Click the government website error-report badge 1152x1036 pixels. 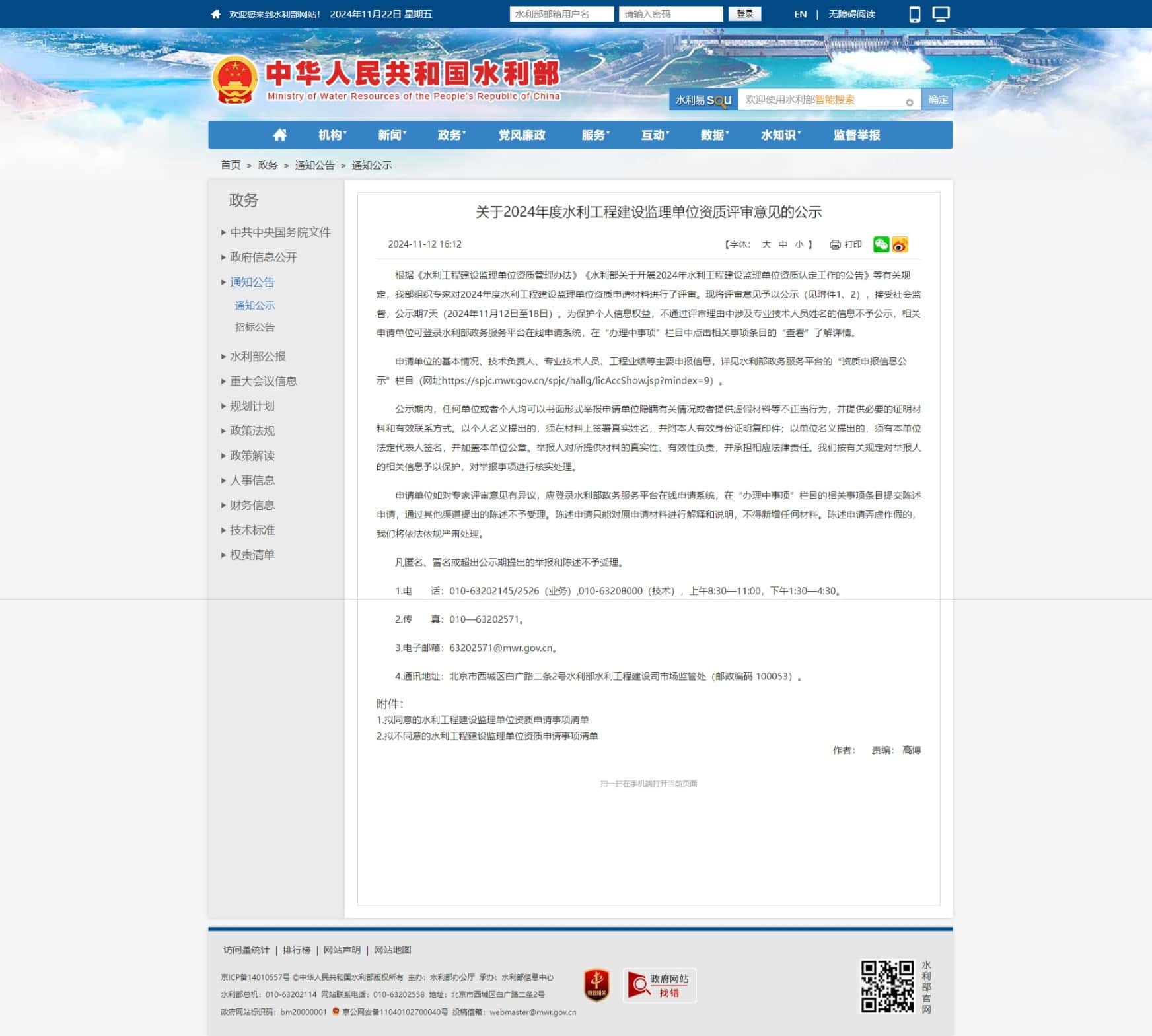659,985
